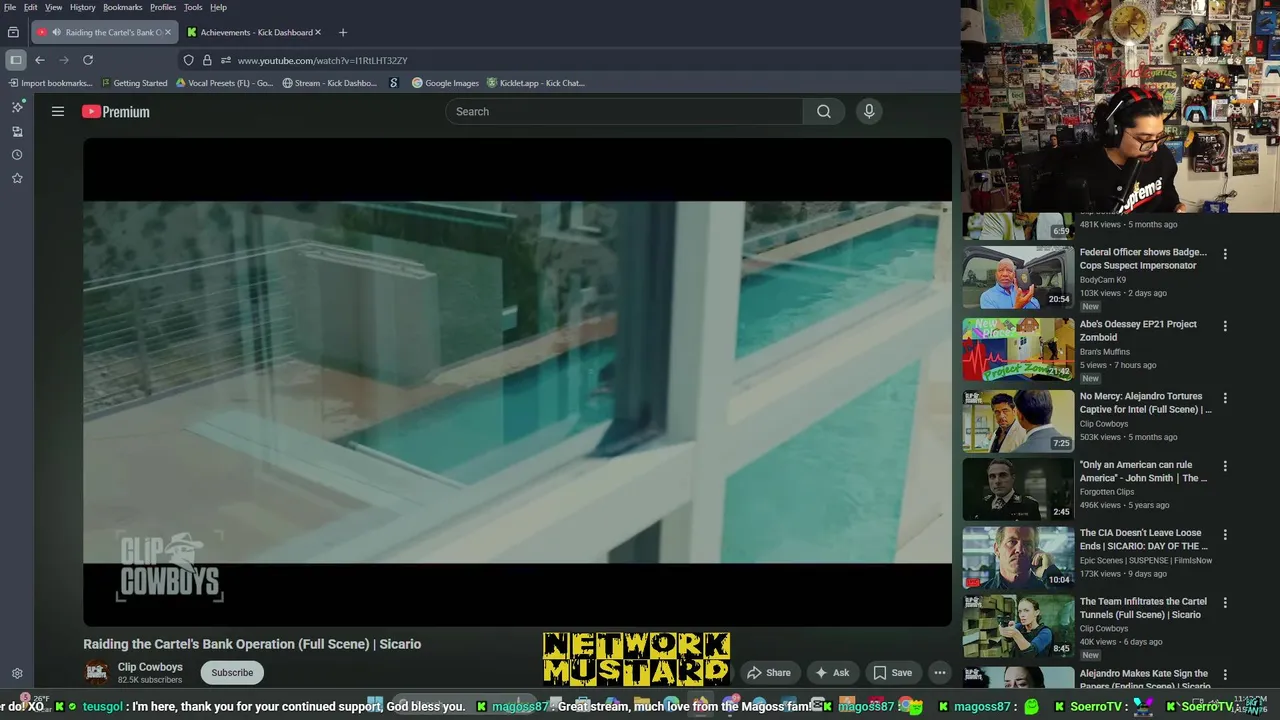Click the YouTube address bar URL
Viewport: 1280px width, 720px height.
[x=322, y=60]
